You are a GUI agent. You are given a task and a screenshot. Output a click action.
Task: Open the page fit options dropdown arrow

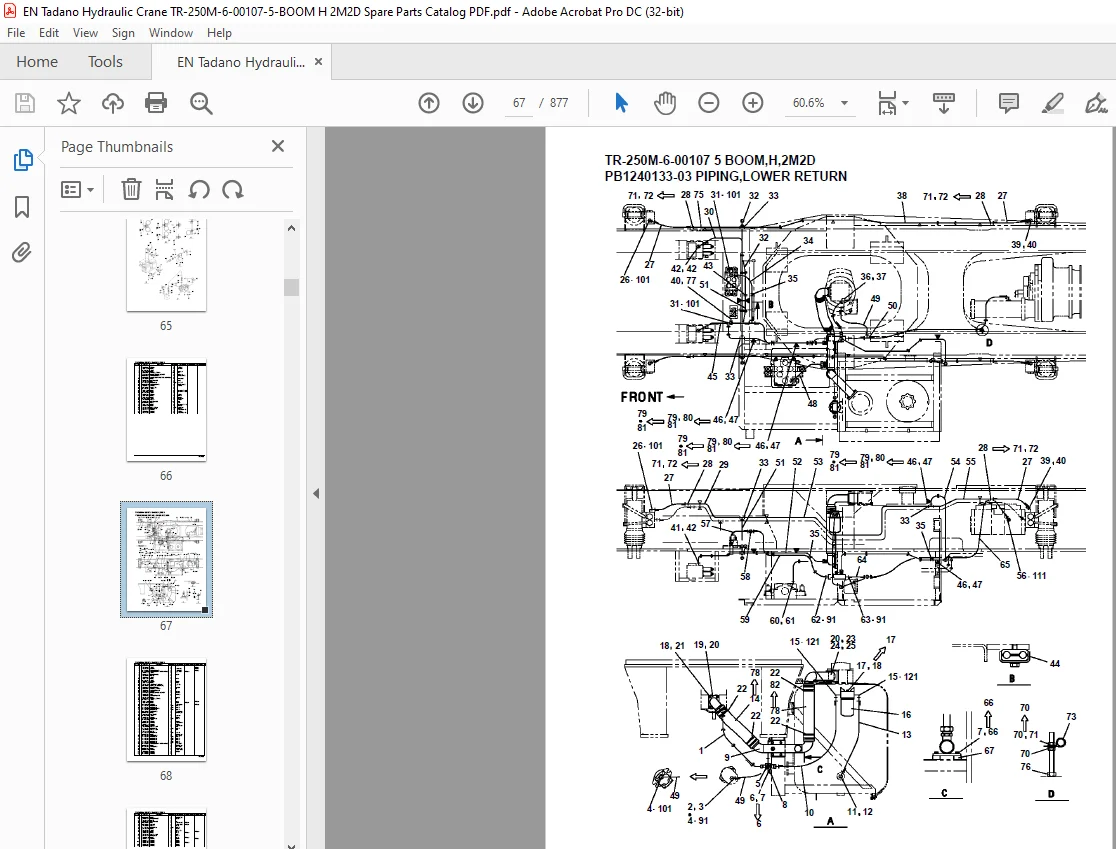pos(905,103)
